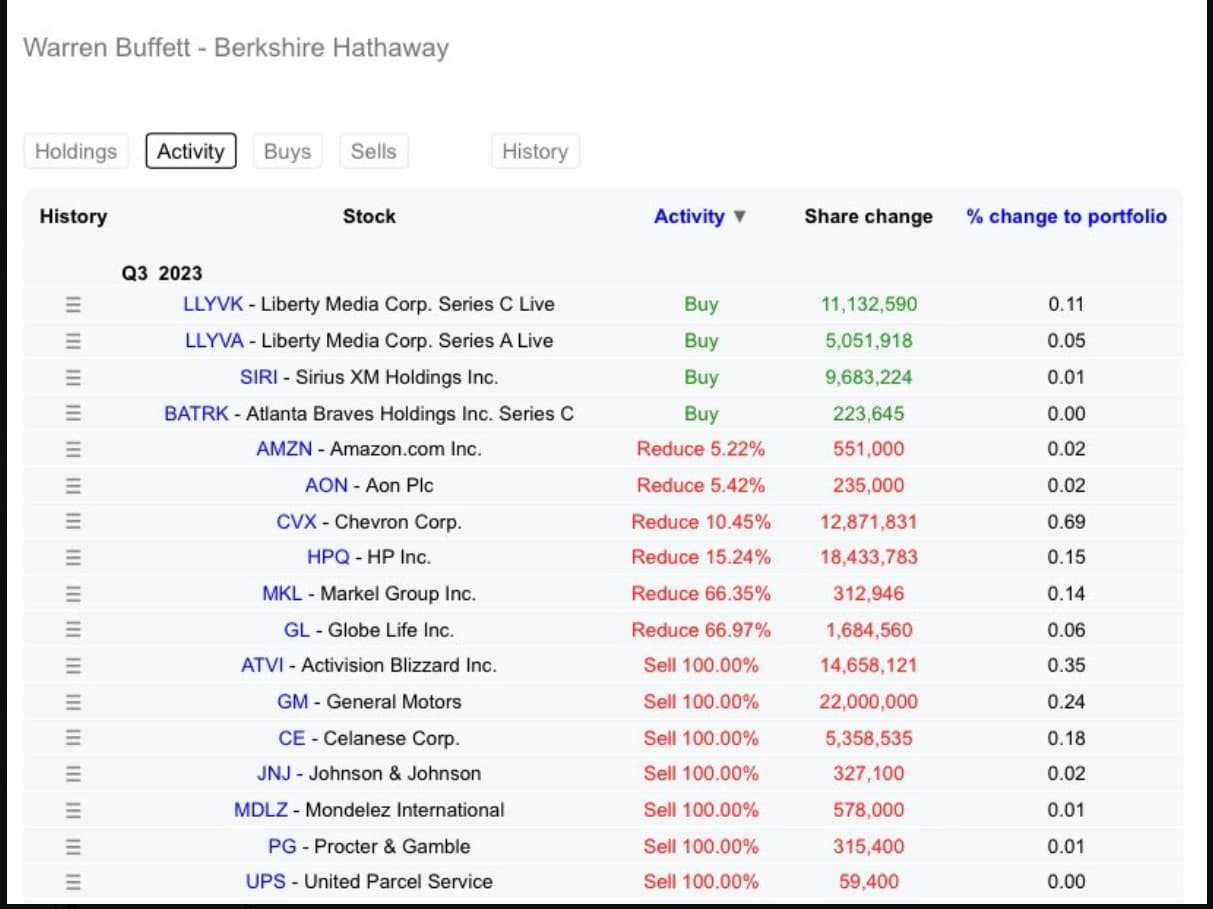Open history icon for ATVI row
Screen dimensions: 1213x909
(73, 666)
